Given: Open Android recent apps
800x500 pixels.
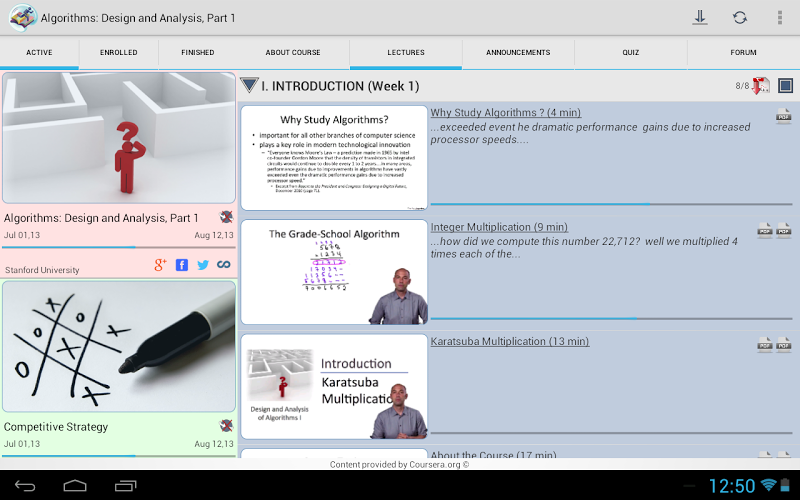Looking at the screenshot, I should pos(126,486).
